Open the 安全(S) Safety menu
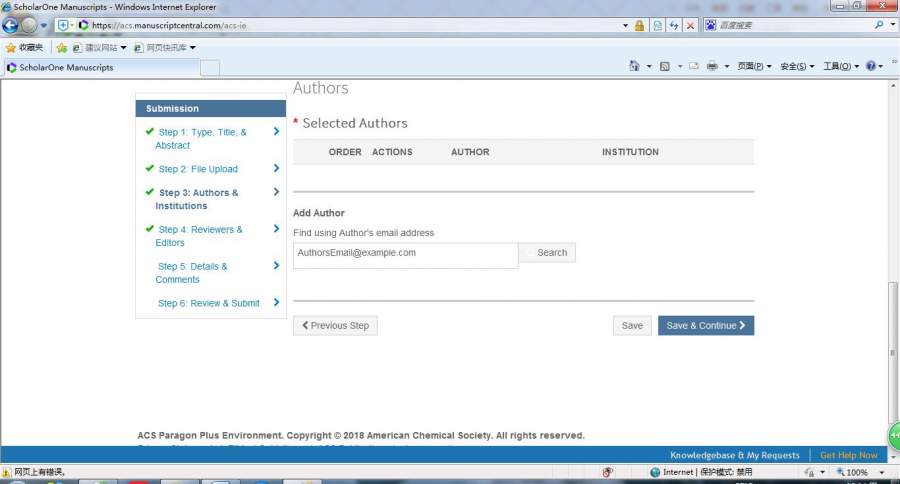 pos(797,66)
